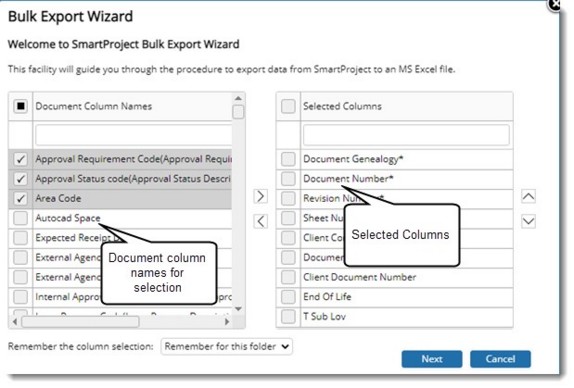Viewport: 574px width, 388px height.
Task: Tick the End Of Life checkbox
Action: [x=288, y=297]
